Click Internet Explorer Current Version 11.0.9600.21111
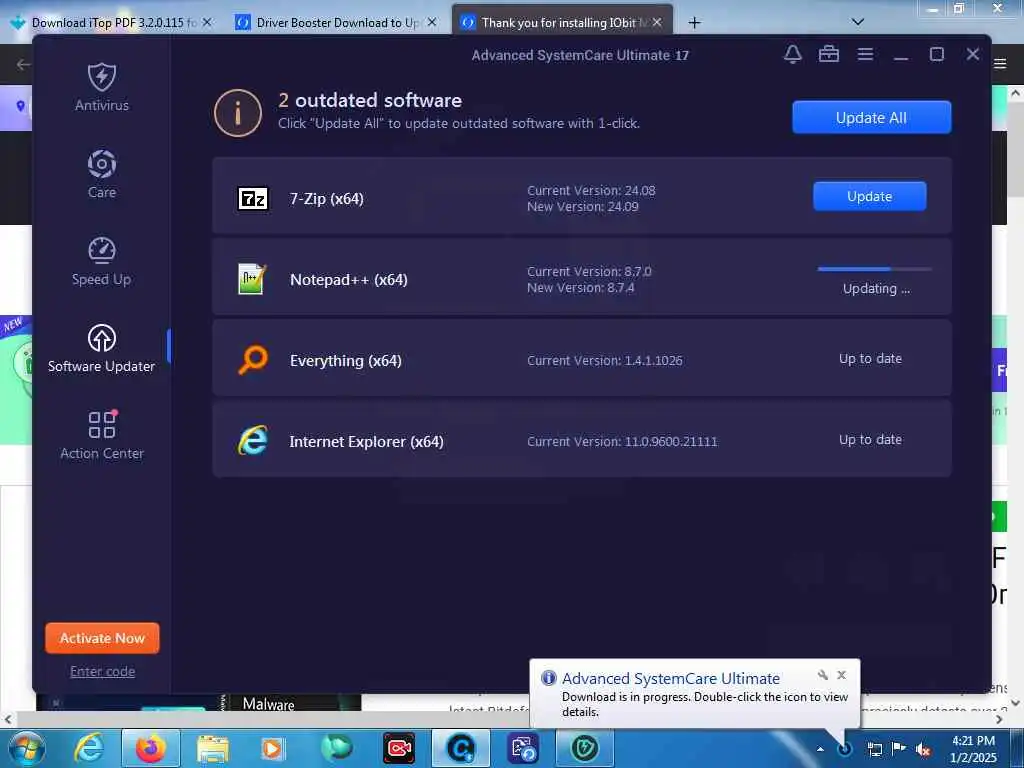 [x=622, y=441]
